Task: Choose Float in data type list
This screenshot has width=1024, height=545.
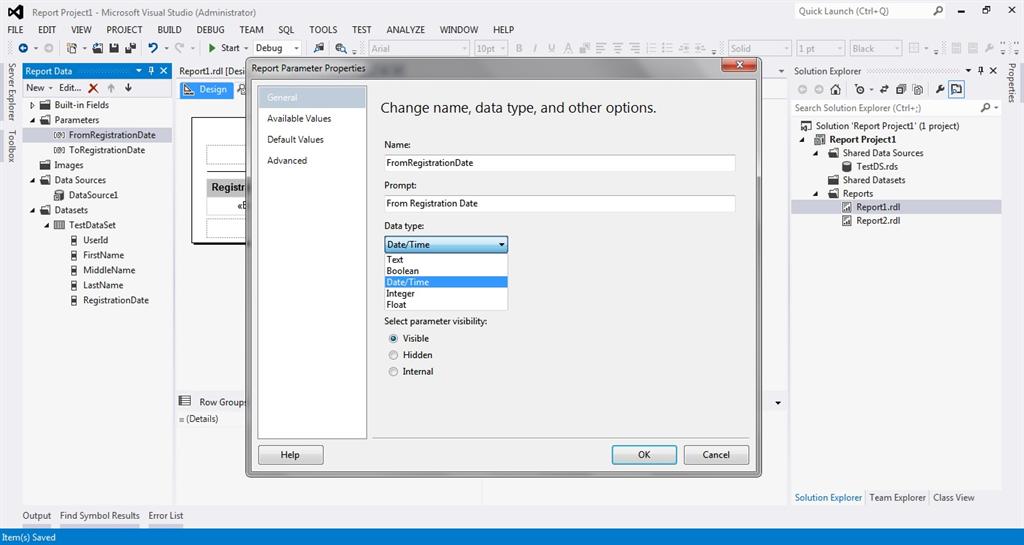Action: [446, 305]
